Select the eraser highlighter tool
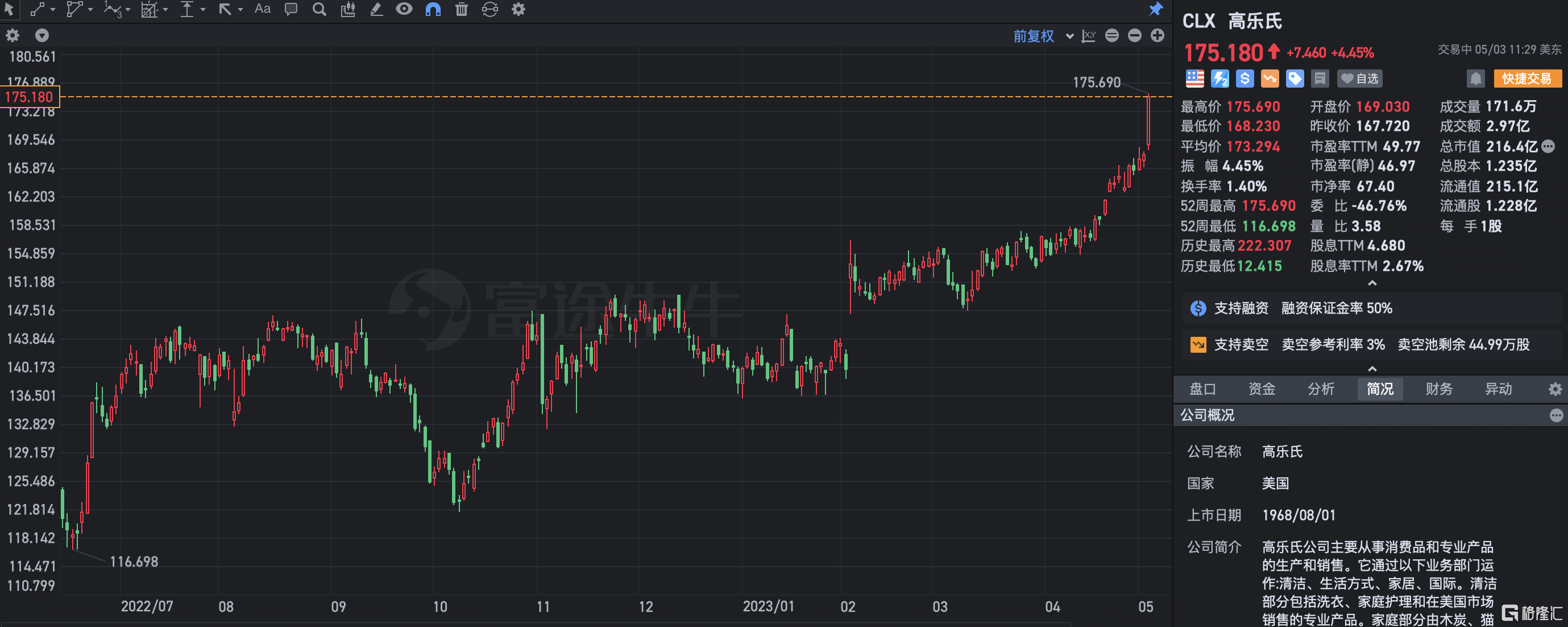The height and width of the screenshot is (627, 1568). [x=376, y=9]
